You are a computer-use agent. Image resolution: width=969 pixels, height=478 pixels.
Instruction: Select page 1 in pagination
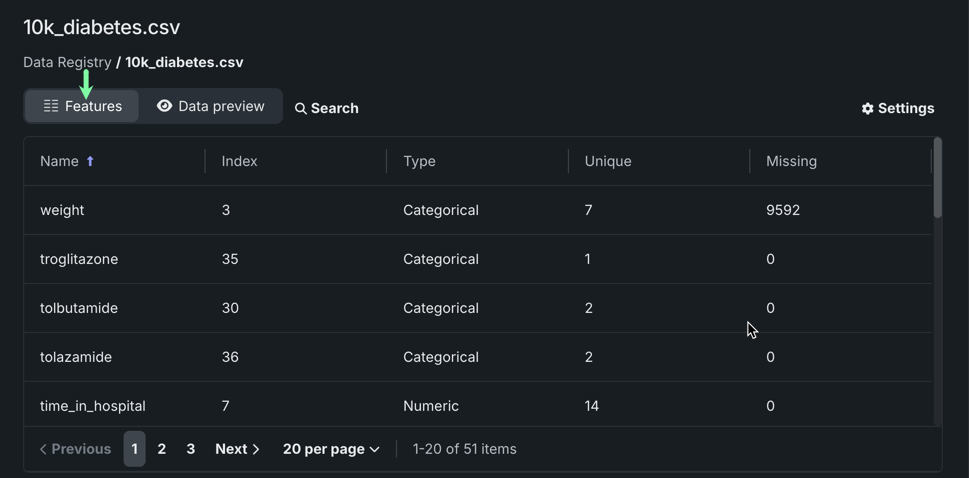pos(134,449)
